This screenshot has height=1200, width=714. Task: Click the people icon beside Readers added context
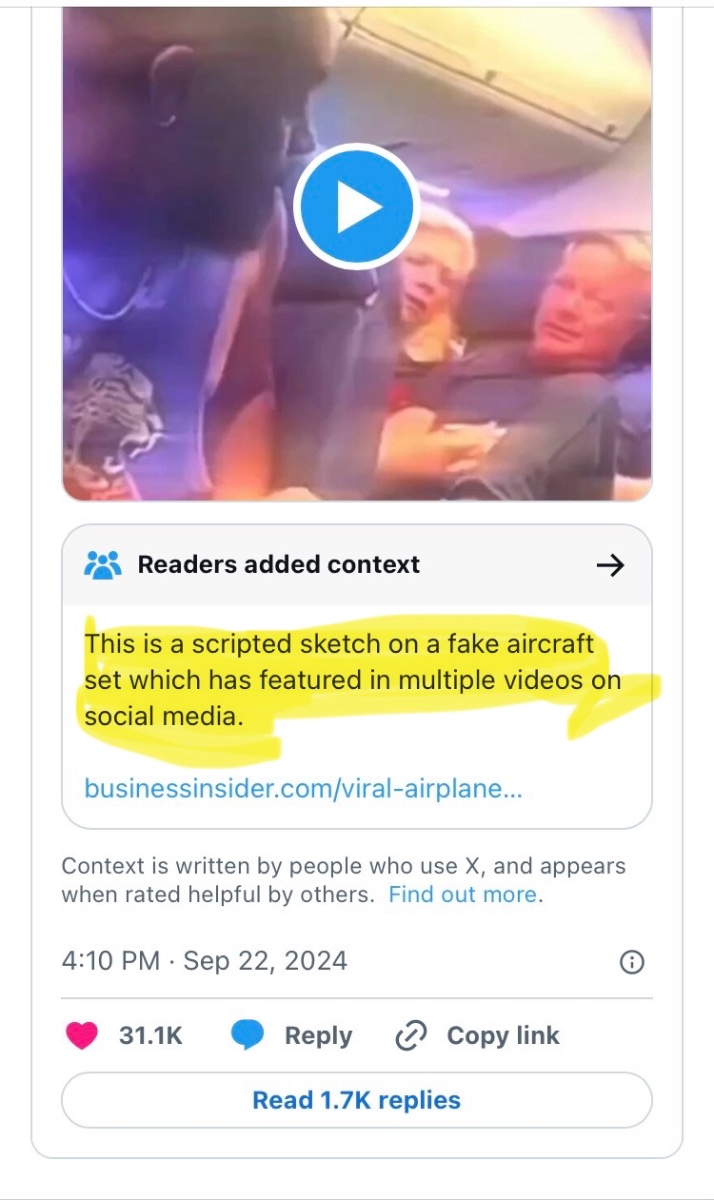click(103, 565)
